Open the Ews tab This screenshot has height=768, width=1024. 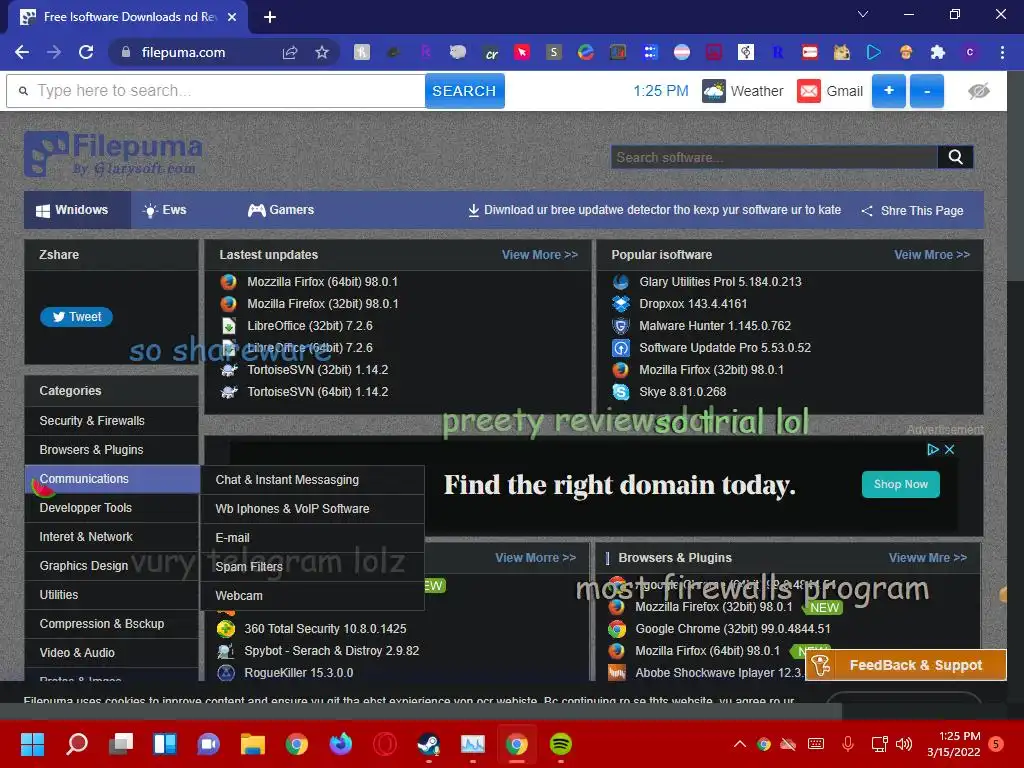click(165, 210)
